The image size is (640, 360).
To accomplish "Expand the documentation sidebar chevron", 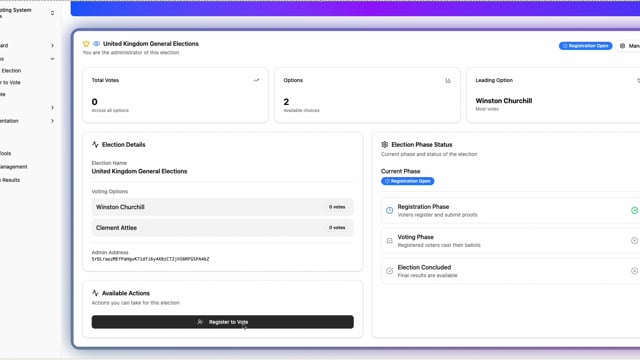I will click(52, 121).
